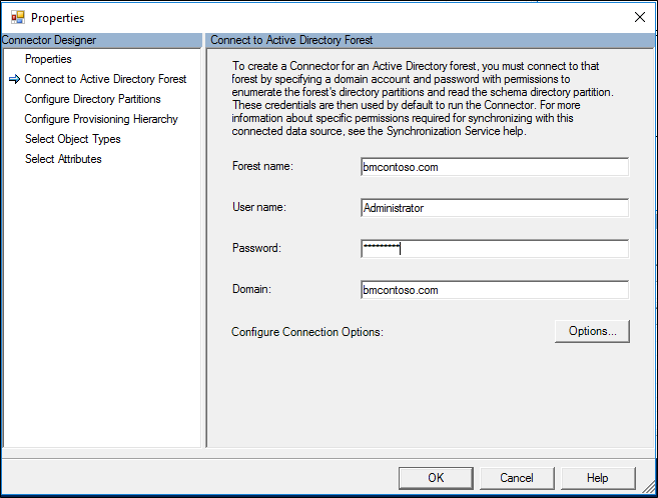The image size is (658, 498).
Task: Open connection Options dialog
Action: point(592,331)
